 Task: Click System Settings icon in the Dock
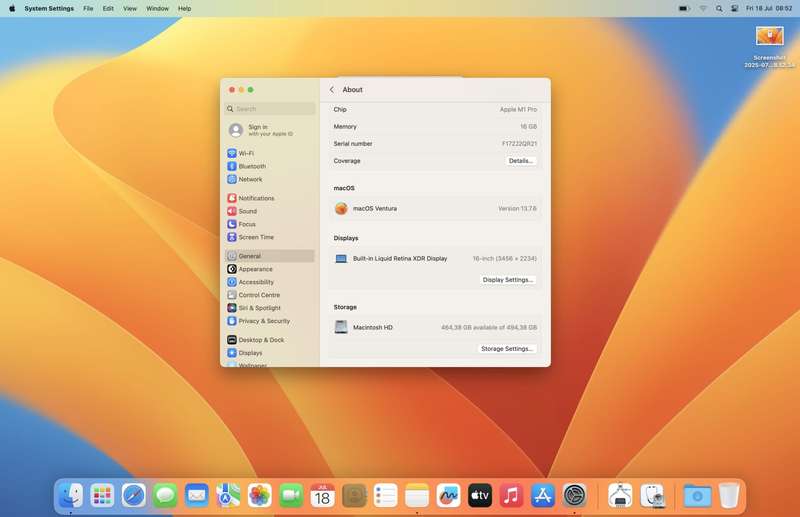(x=574, y=495)
